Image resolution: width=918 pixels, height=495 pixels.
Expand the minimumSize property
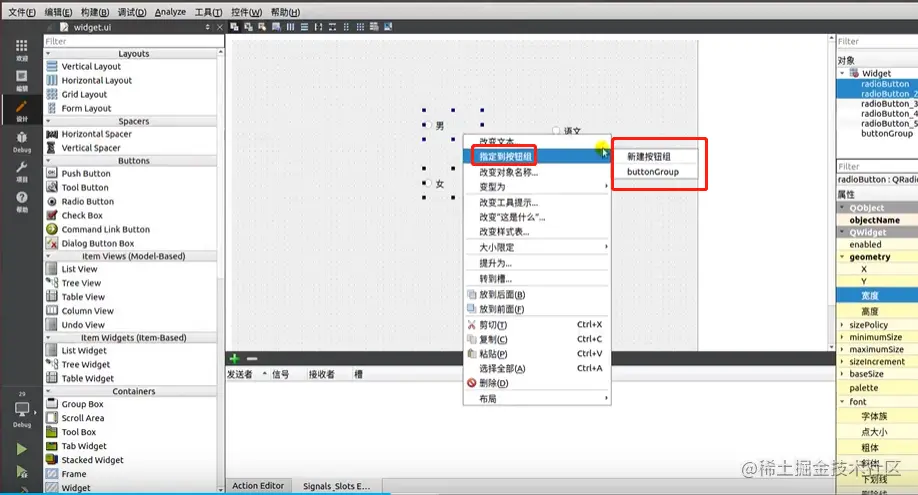(842, 337)
